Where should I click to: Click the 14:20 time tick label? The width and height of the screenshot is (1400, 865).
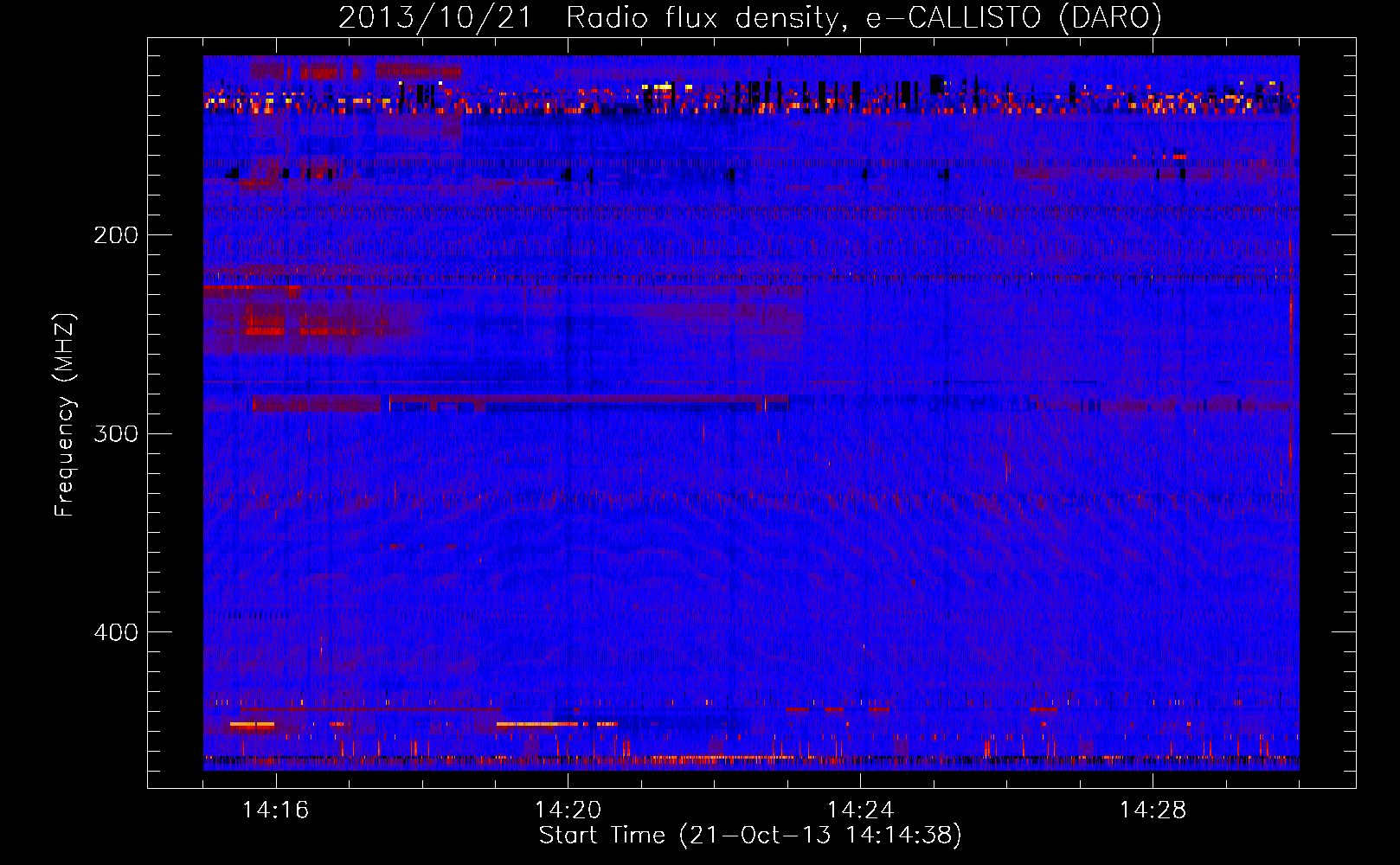pyautogui.click(x=568, y=811)
